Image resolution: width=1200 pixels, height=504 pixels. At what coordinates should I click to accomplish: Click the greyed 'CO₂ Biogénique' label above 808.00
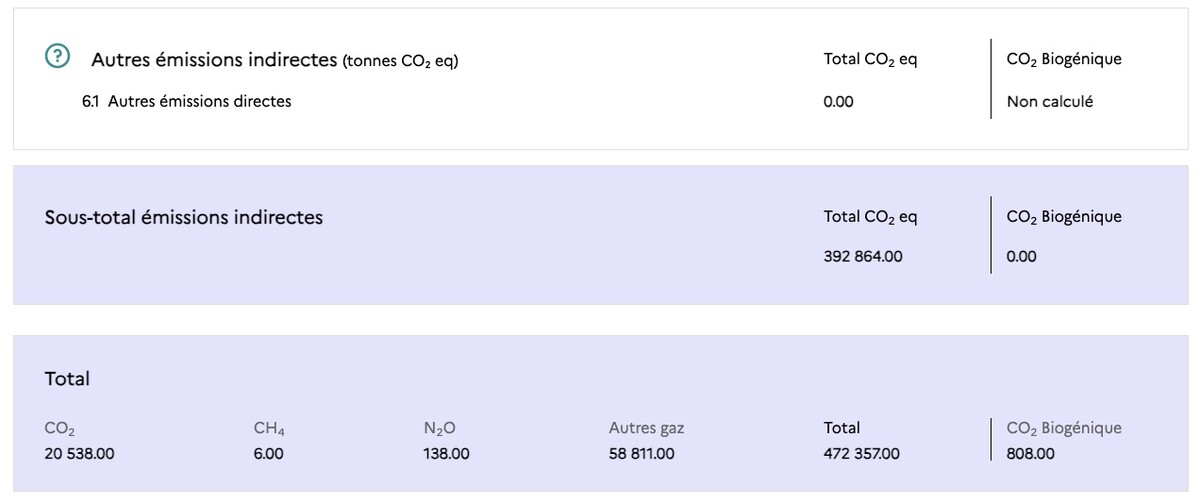(1064, 428)
